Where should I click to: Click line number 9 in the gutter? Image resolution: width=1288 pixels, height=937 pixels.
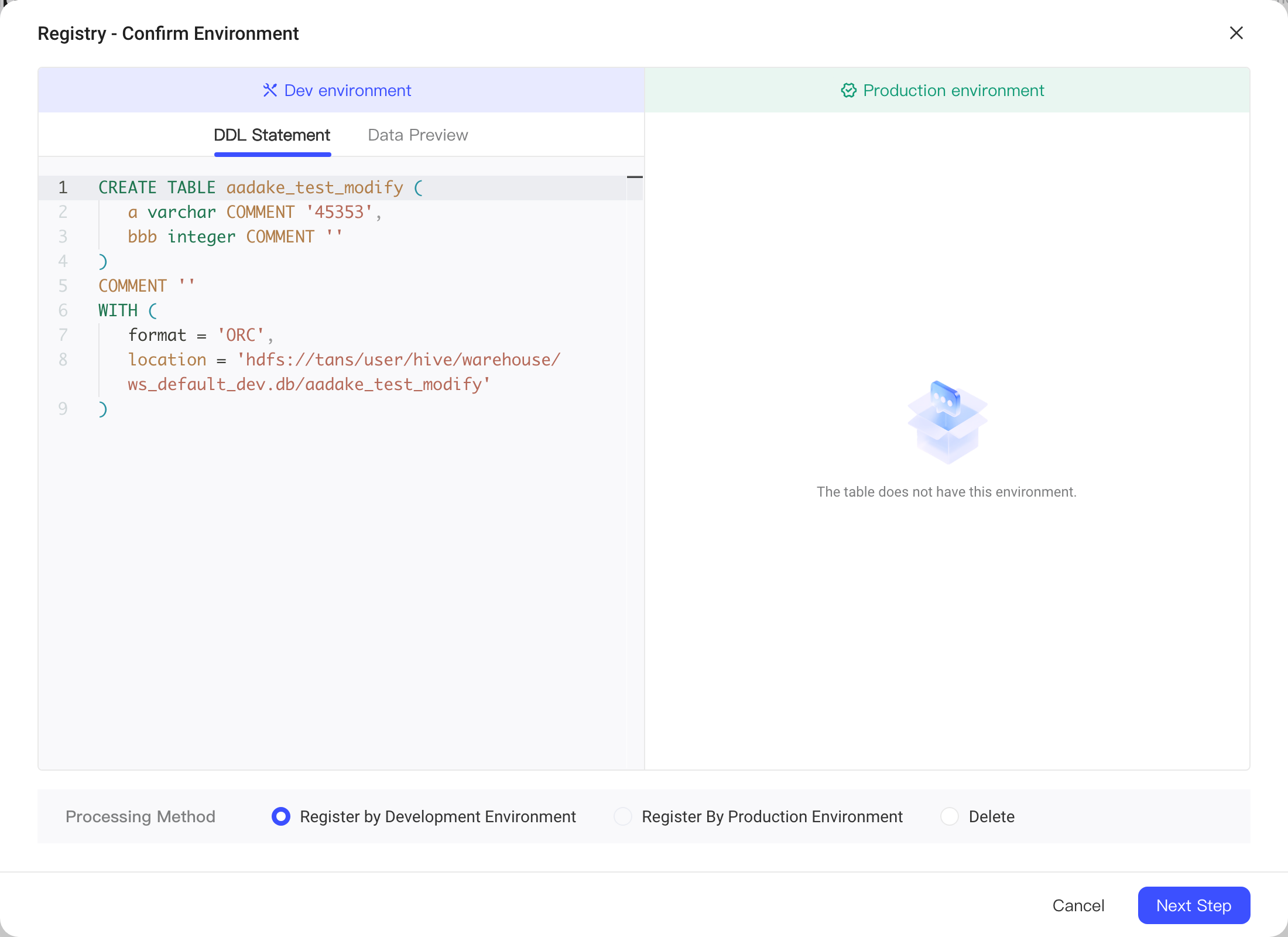pyautogui.click(x=63, y=409)
